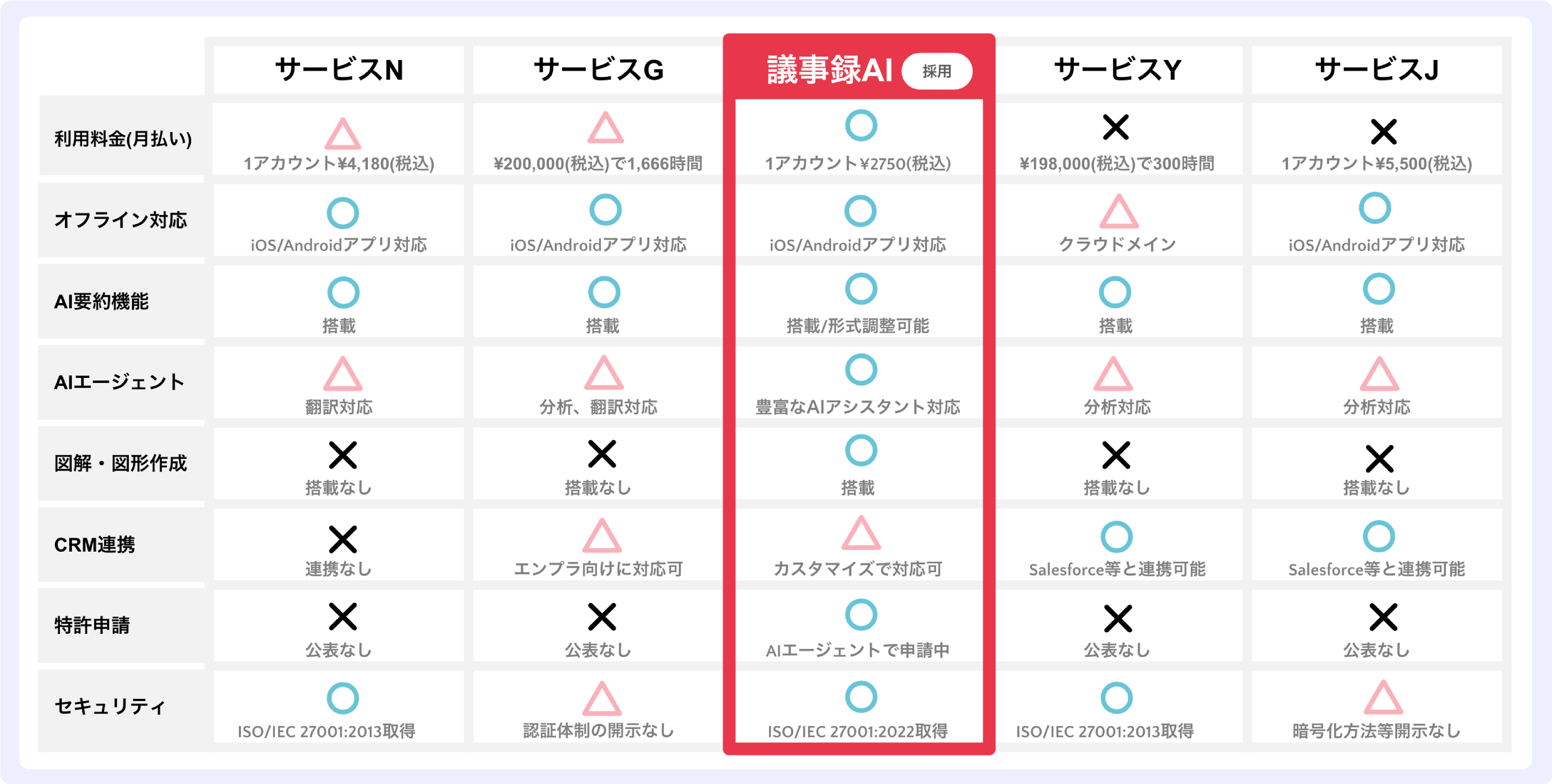Click the サービスY column header
The height and width of the screenshot is (784, 1552).
click(1117, 70)
